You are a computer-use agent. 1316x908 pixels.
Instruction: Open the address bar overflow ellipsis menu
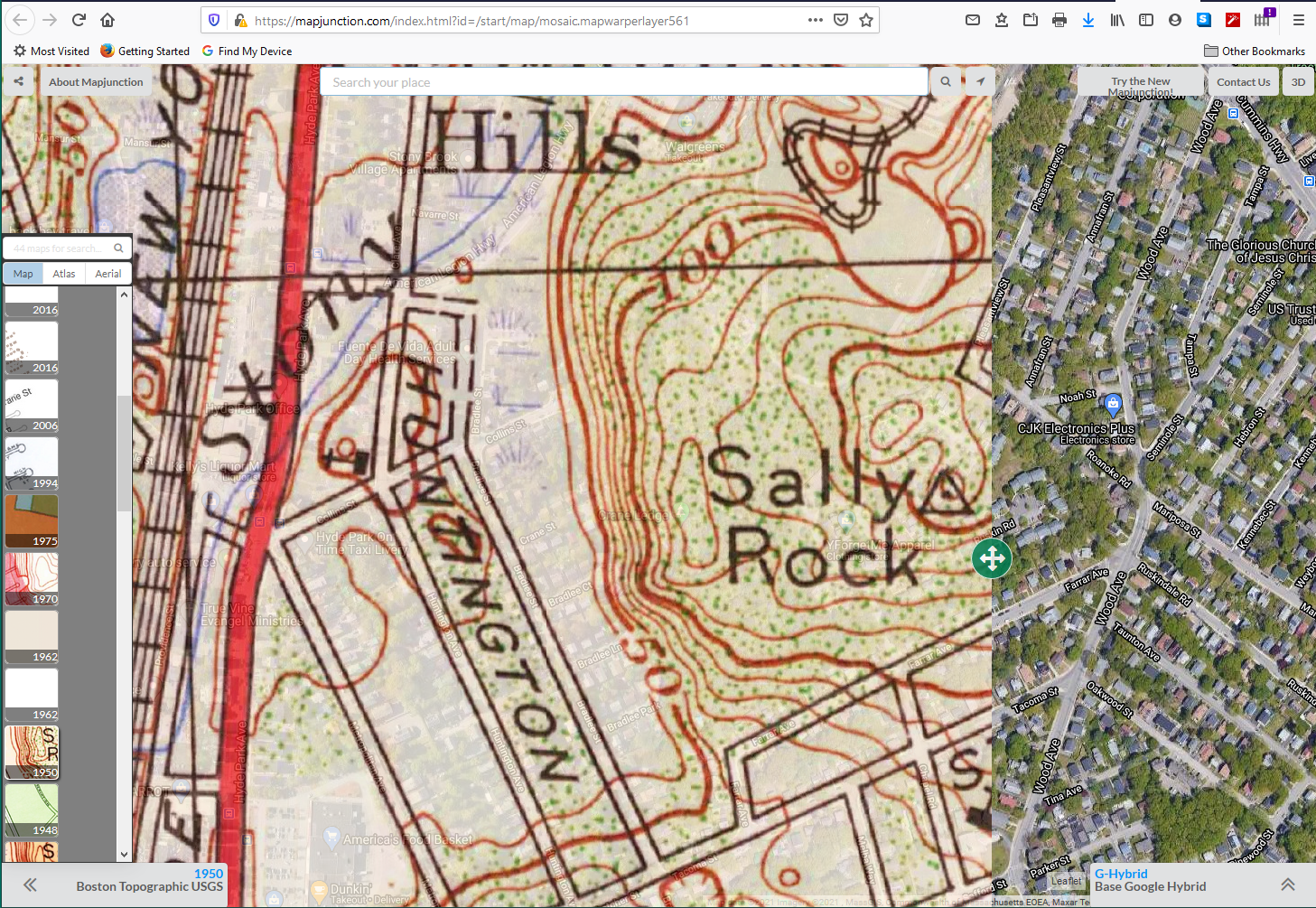(x=815, y=20)
